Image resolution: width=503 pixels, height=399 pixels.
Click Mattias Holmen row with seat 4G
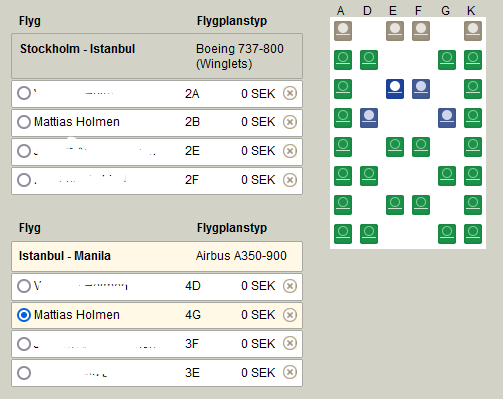[157, 315]
